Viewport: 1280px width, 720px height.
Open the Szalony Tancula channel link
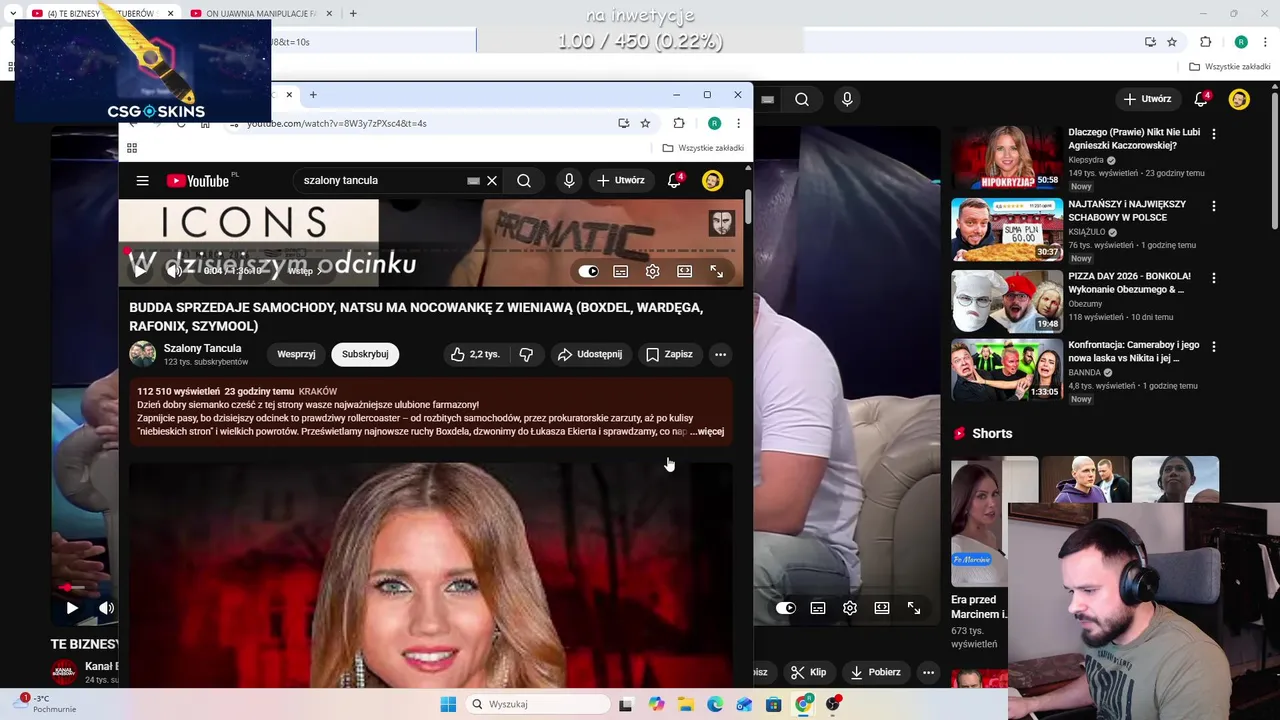click(x=202, y=348)
